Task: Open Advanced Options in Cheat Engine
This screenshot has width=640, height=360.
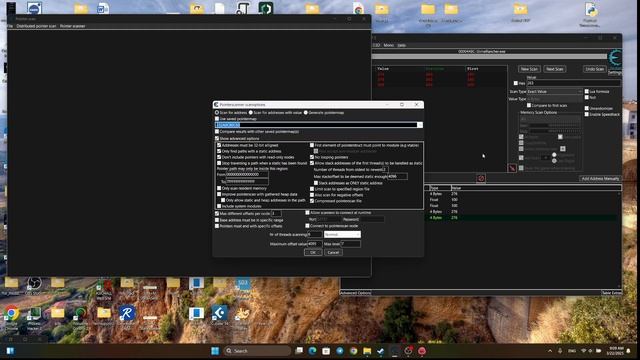Action: pos(356,293)
